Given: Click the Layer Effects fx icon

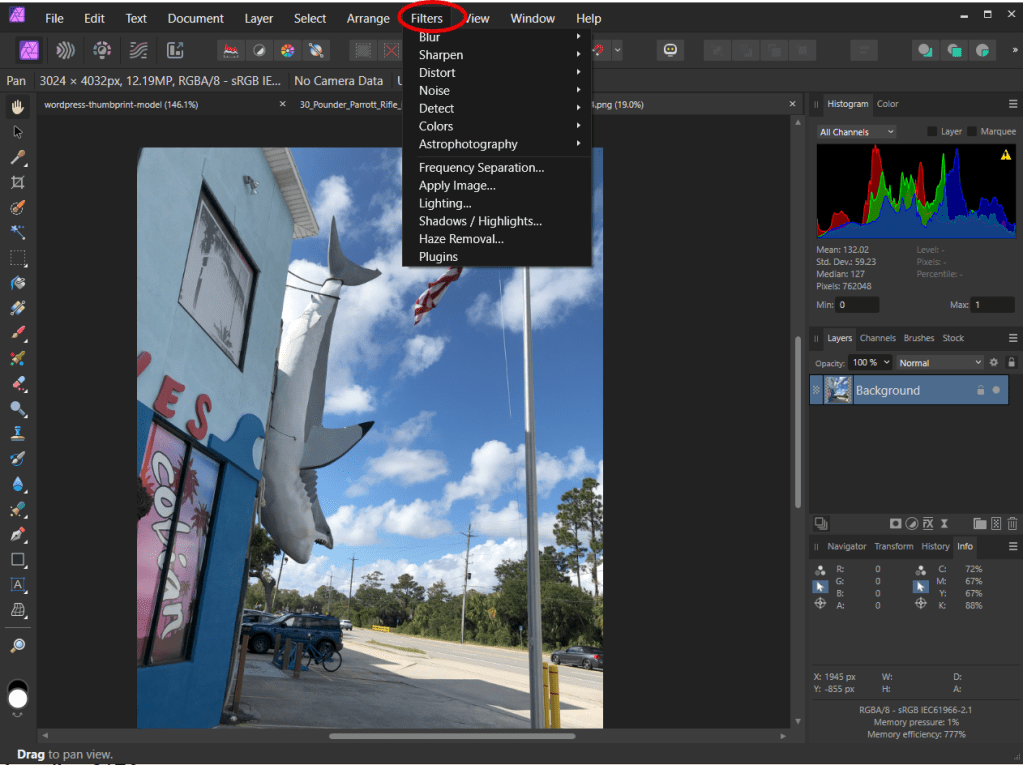Looking at the screenshot, I should (x=927, y=523).
